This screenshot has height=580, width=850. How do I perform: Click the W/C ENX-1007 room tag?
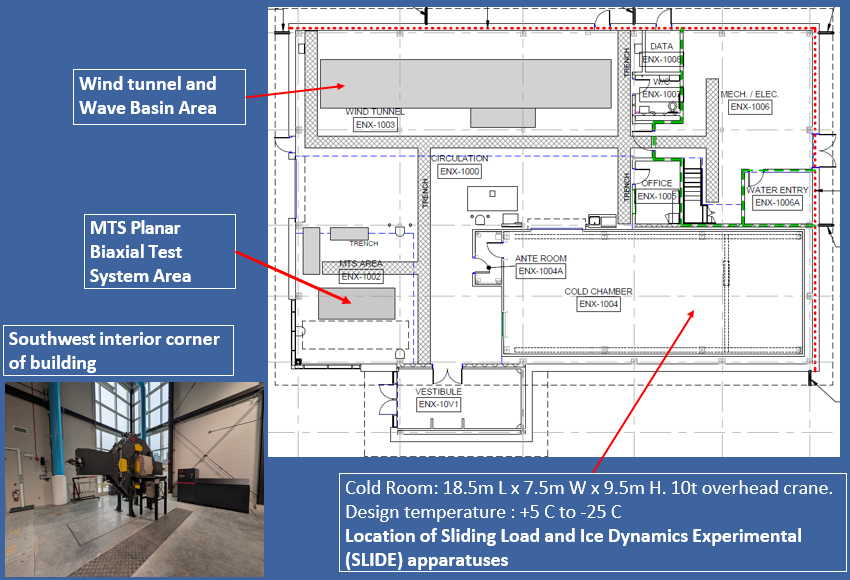click(x=661, y=94)
